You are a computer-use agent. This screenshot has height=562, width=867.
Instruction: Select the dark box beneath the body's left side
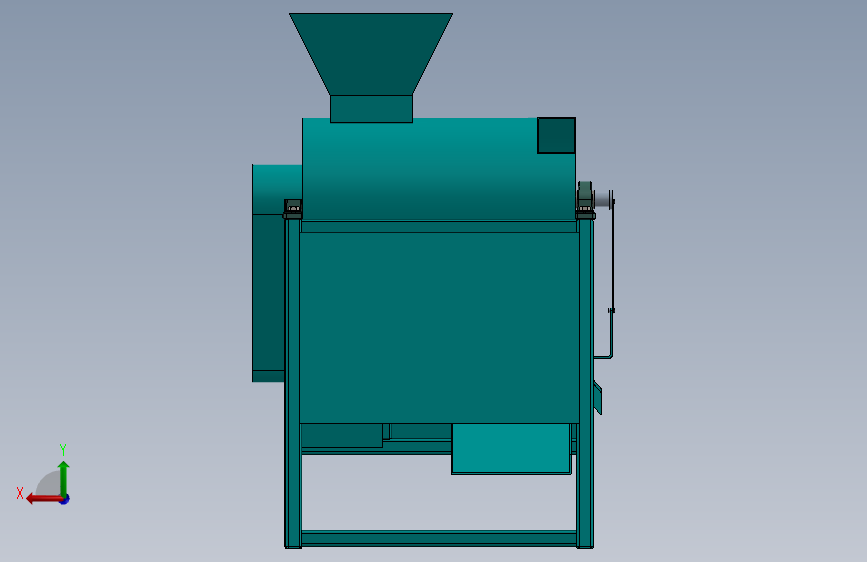coord(341,435)
